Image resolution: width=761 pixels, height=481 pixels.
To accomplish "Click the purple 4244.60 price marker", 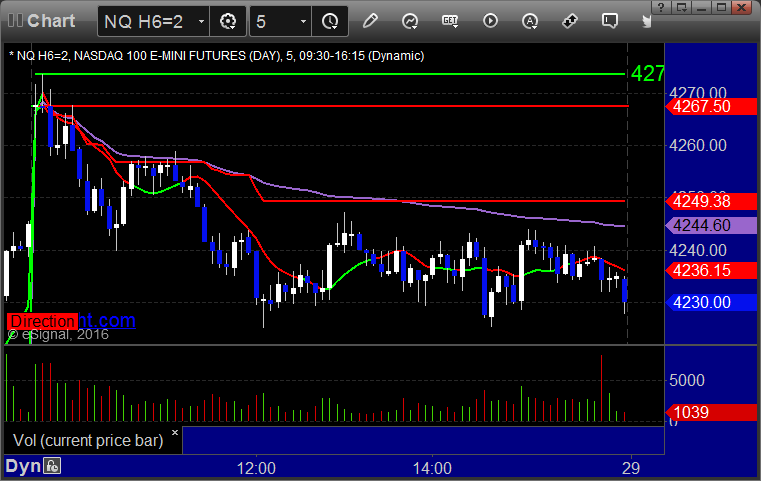I will [x=711, y=225].
